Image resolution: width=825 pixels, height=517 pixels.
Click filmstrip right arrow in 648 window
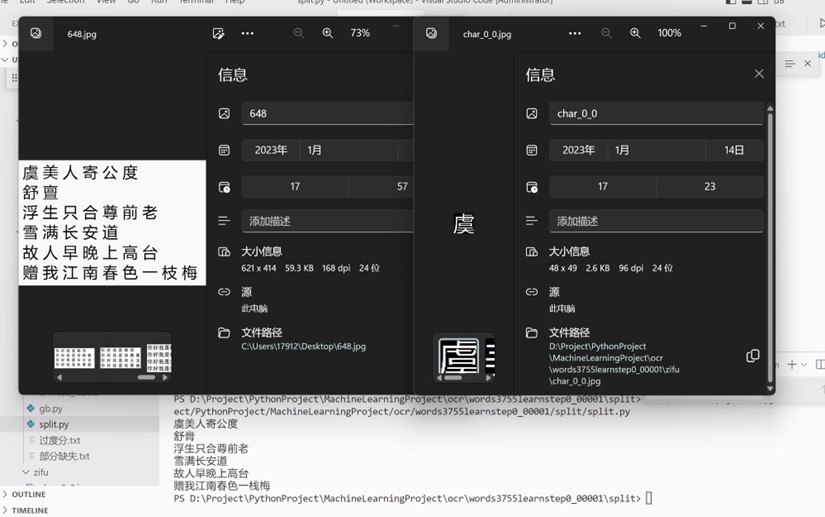click(165, 377)
